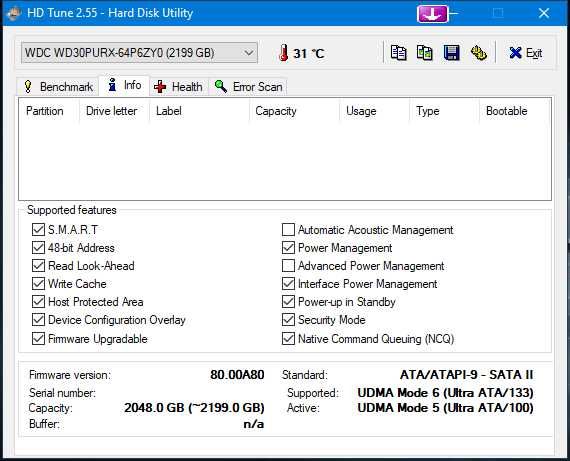This screenshot has width=570, height=461.
Task: Toggle the Firmware Upgradable checkbox
Action: coord(38,339)
